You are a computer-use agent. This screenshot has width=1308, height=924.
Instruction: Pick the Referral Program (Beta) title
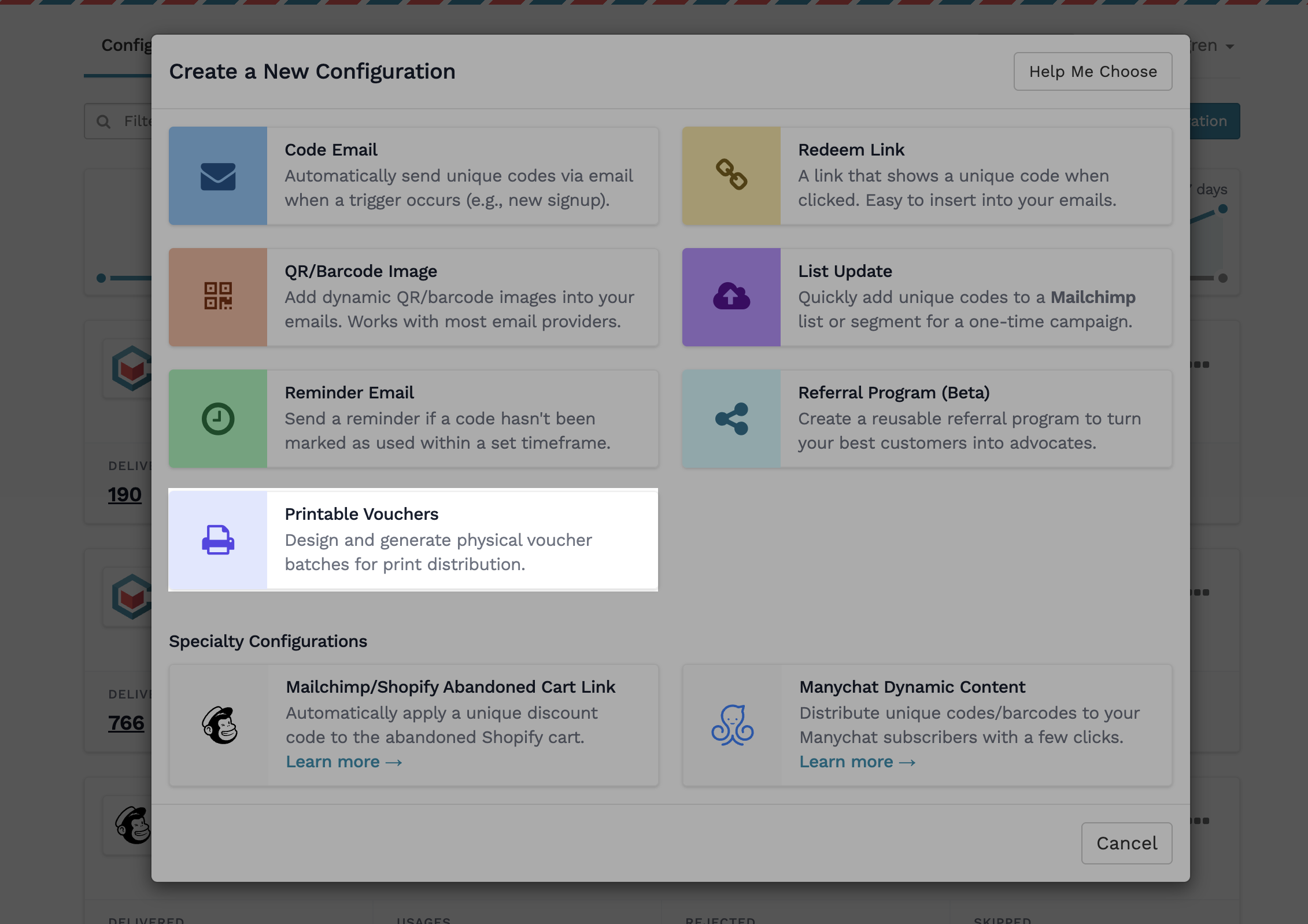pos(893,393)
